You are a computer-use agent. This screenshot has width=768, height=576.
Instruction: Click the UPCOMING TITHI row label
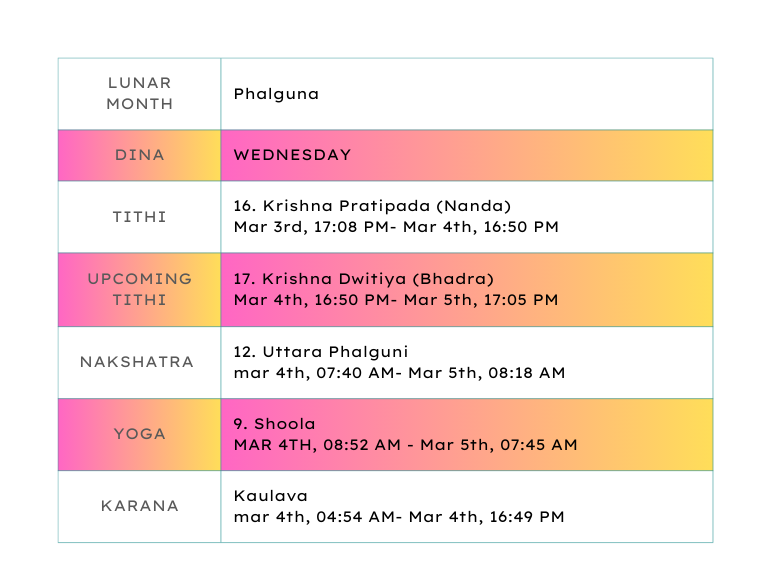tap(139, 289)
